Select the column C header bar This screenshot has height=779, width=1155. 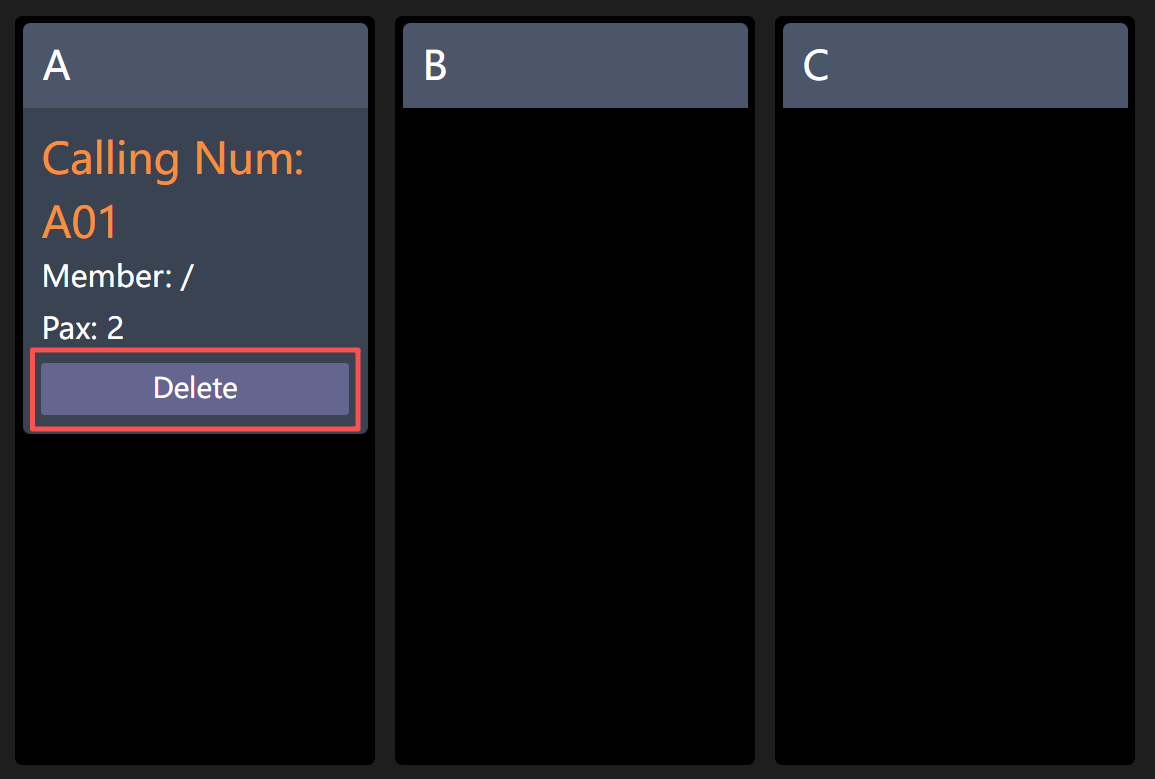[x=955, y=65]
